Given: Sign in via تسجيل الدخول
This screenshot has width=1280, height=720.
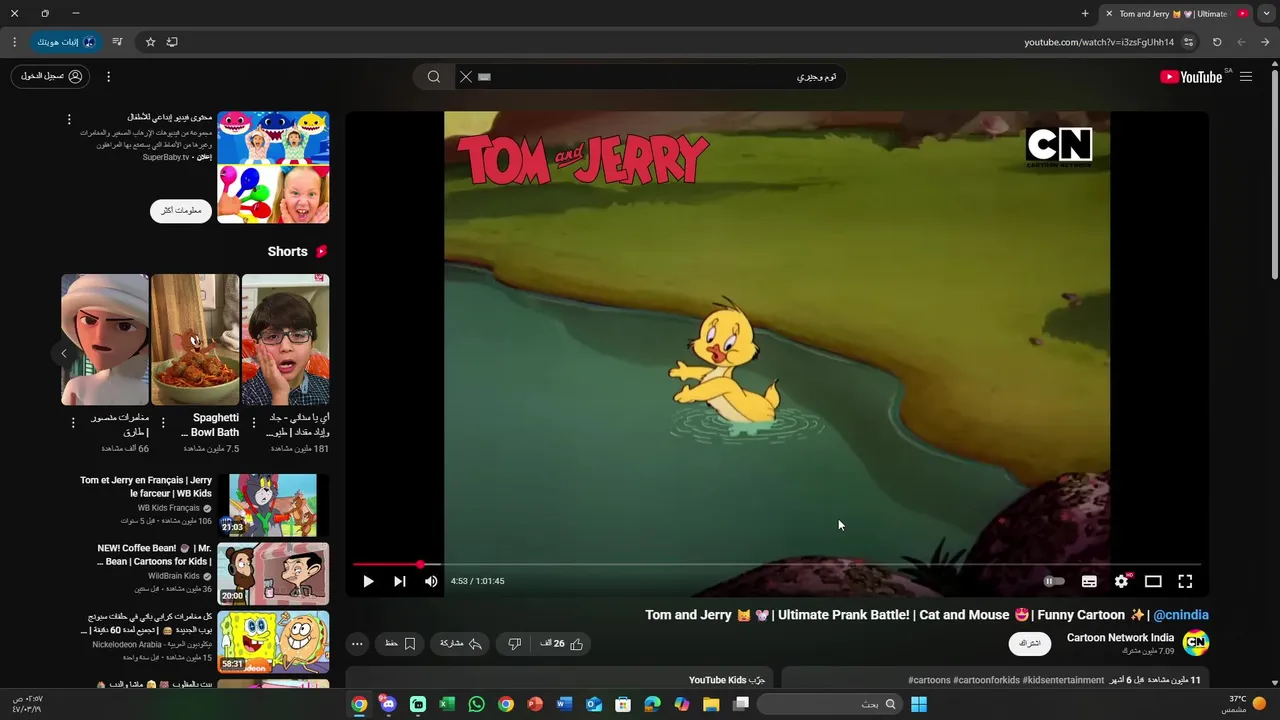Looking at the screenshot, I should [50, 77].
